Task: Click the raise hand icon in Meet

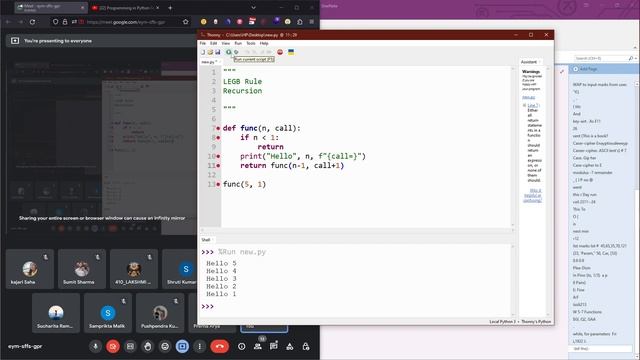Action: pyautogui.click(x=148, y=347)
